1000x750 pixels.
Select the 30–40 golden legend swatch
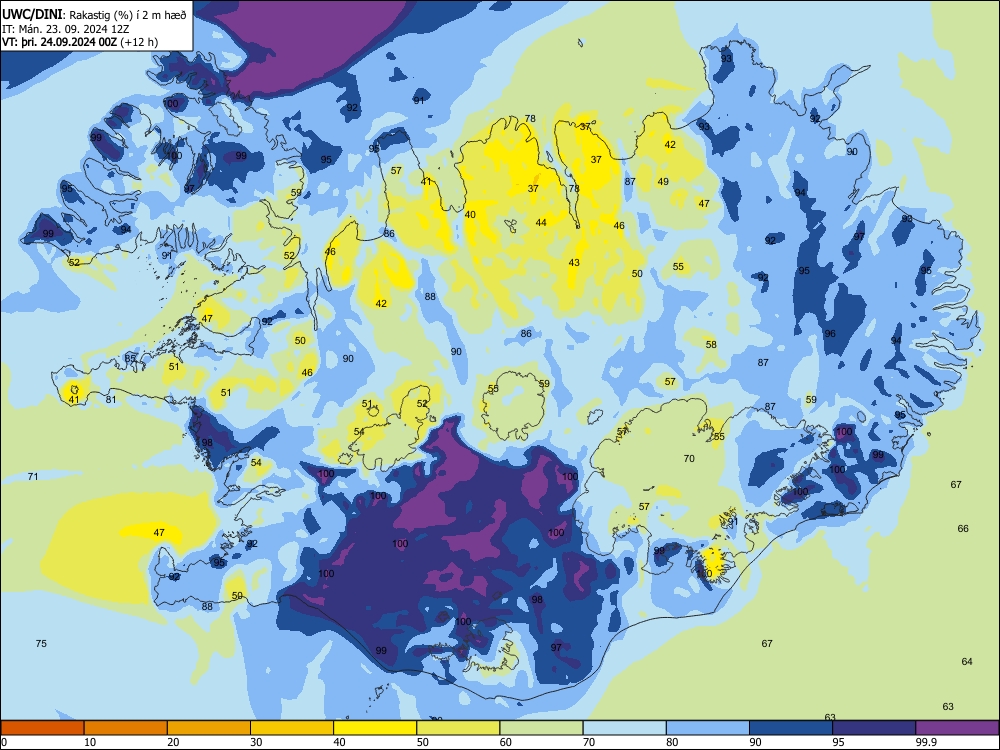coord(292,728)
